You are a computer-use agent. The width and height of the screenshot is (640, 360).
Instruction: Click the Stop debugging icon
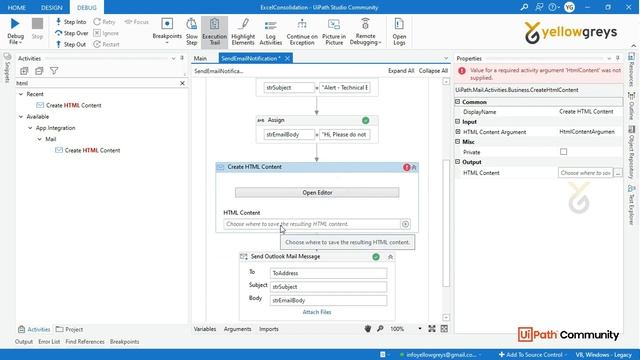point(38,24)
